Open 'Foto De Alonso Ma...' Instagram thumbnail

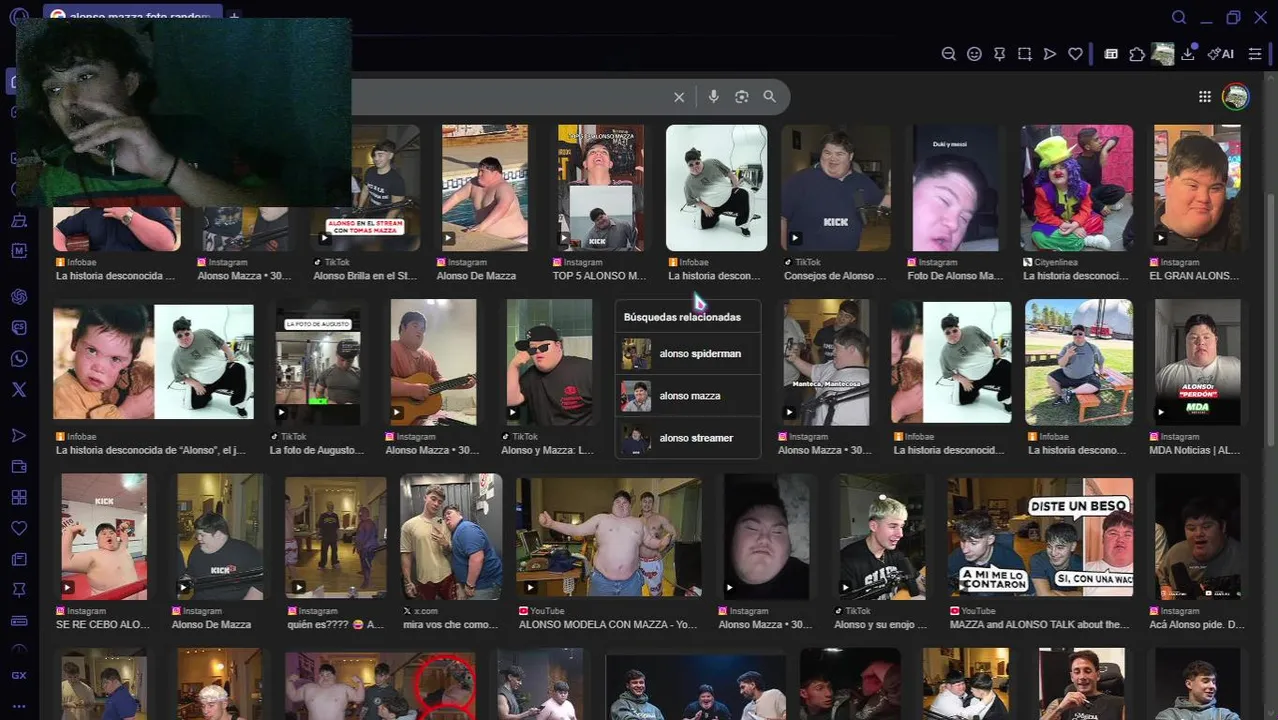click(955, 187)
